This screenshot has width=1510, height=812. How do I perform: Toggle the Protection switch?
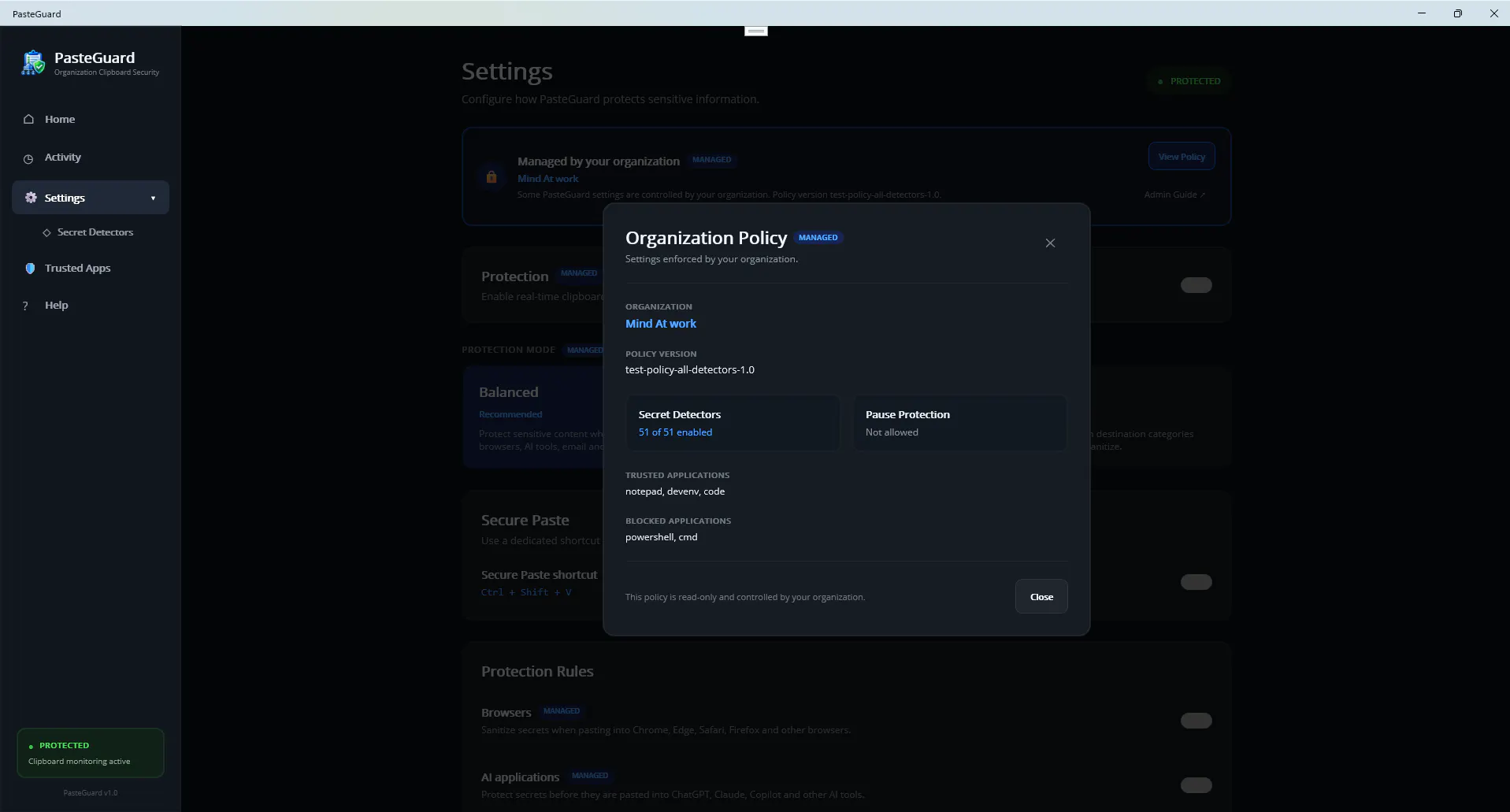point(1196,285)
